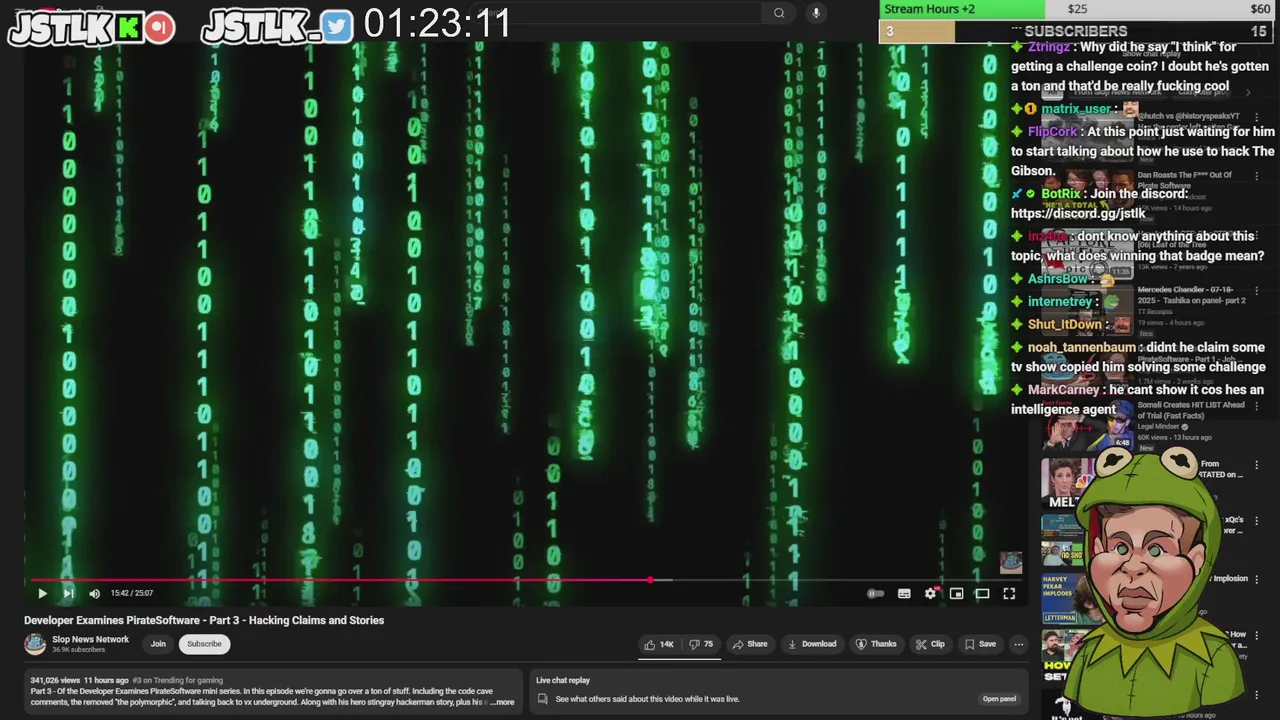The image size is (1280, 720).
Task: Skip to the next video
Action: (x=68, y=593)
